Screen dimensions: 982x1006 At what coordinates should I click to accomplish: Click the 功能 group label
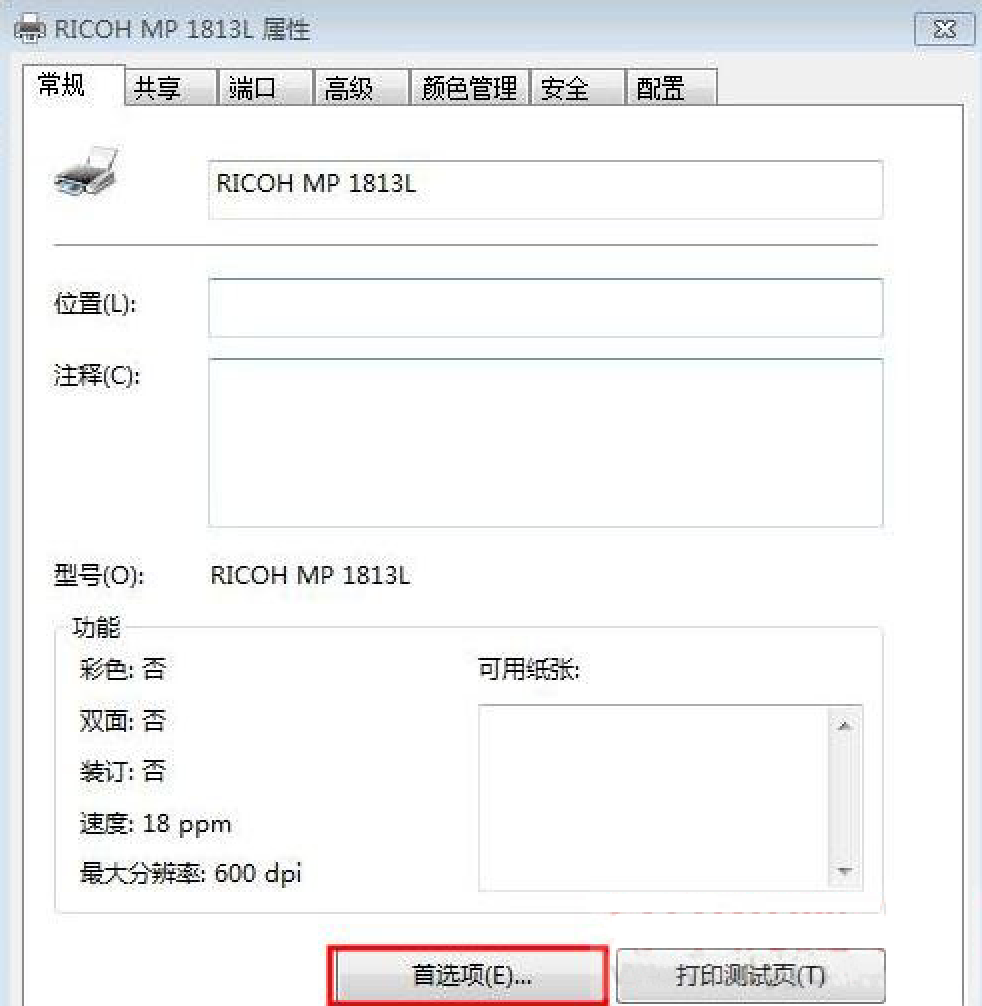click(x=96, y=627)
